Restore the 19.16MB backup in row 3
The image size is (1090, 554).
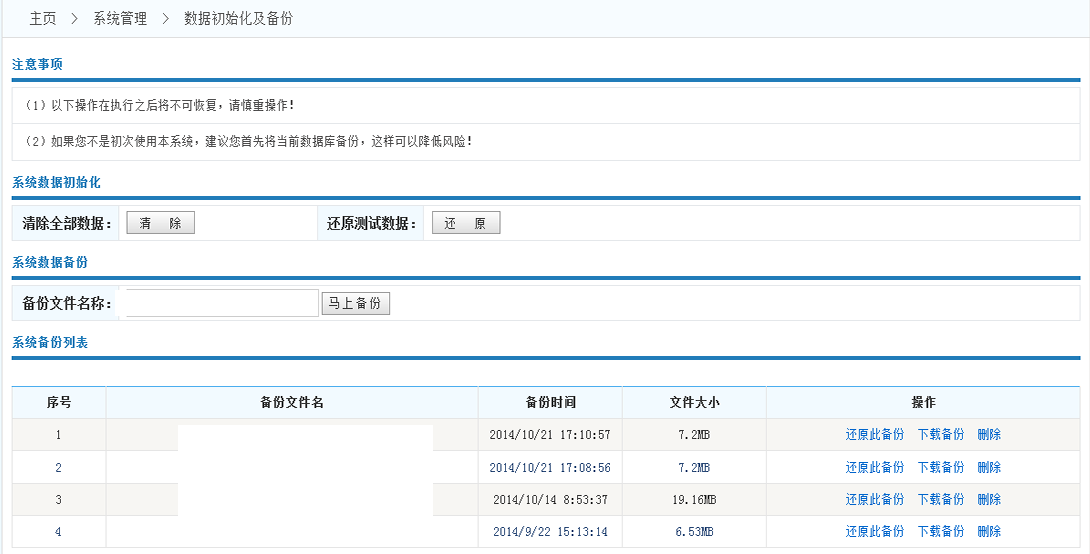click(x=874, y=499)
